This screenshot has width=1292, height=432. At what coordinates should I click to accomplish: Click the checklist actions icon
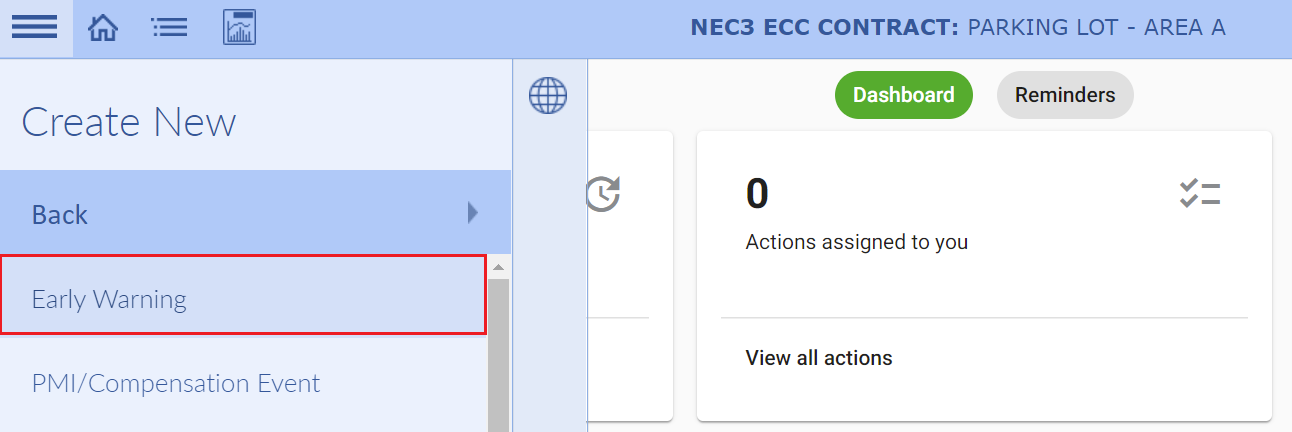click(x=1200, y=194)
